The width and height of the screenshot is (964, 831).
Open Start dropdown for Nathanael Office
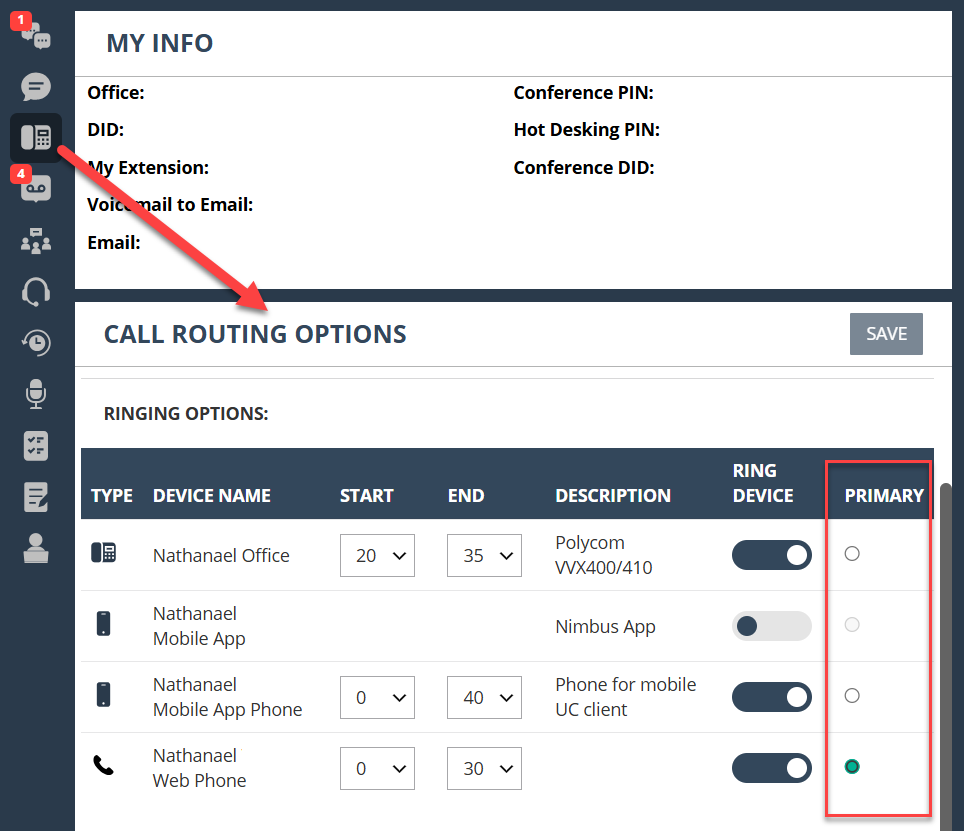(x=377, y=555)
